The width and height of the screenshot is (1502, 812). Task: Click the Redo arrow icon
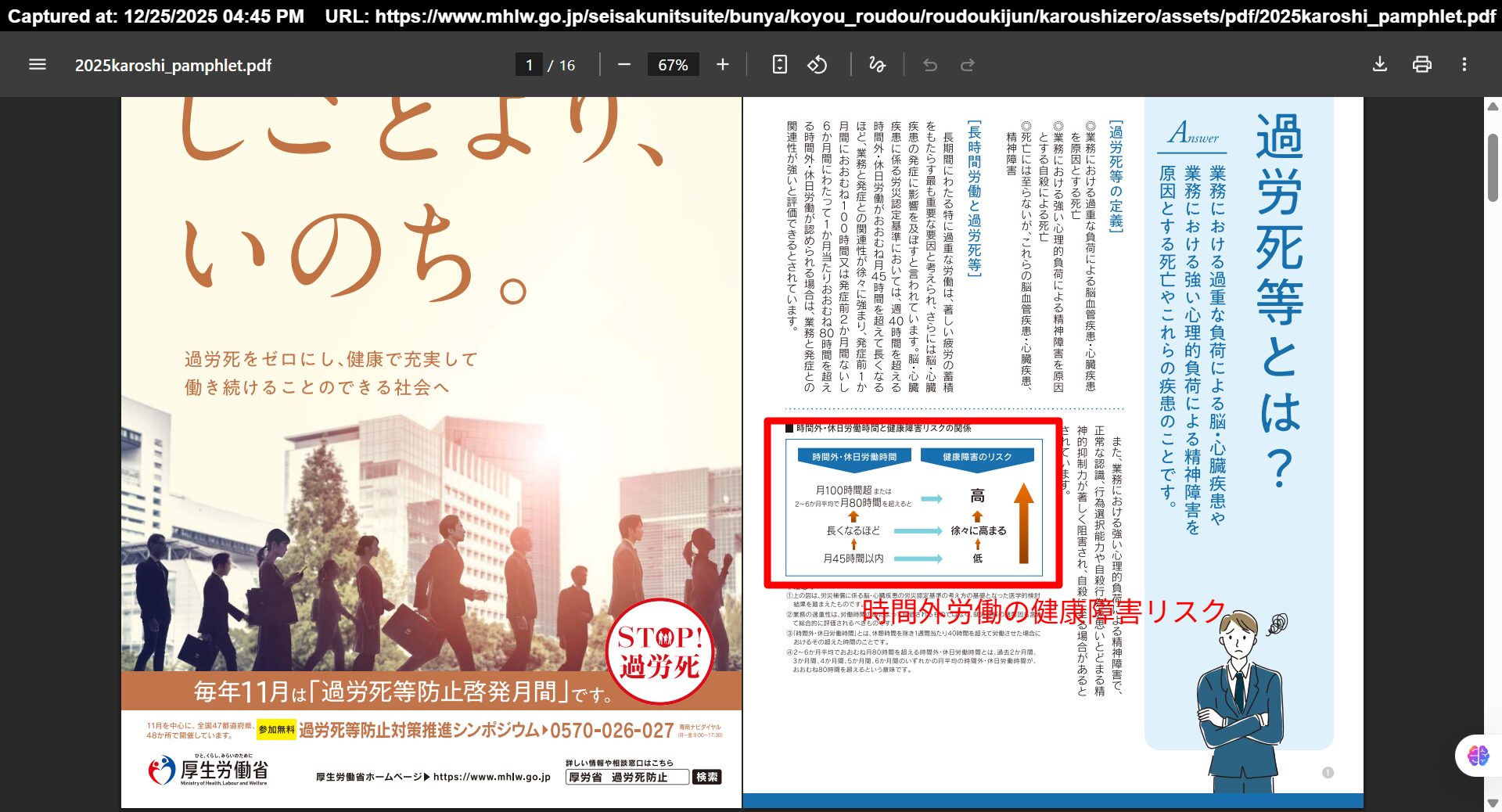coord(968,65)
